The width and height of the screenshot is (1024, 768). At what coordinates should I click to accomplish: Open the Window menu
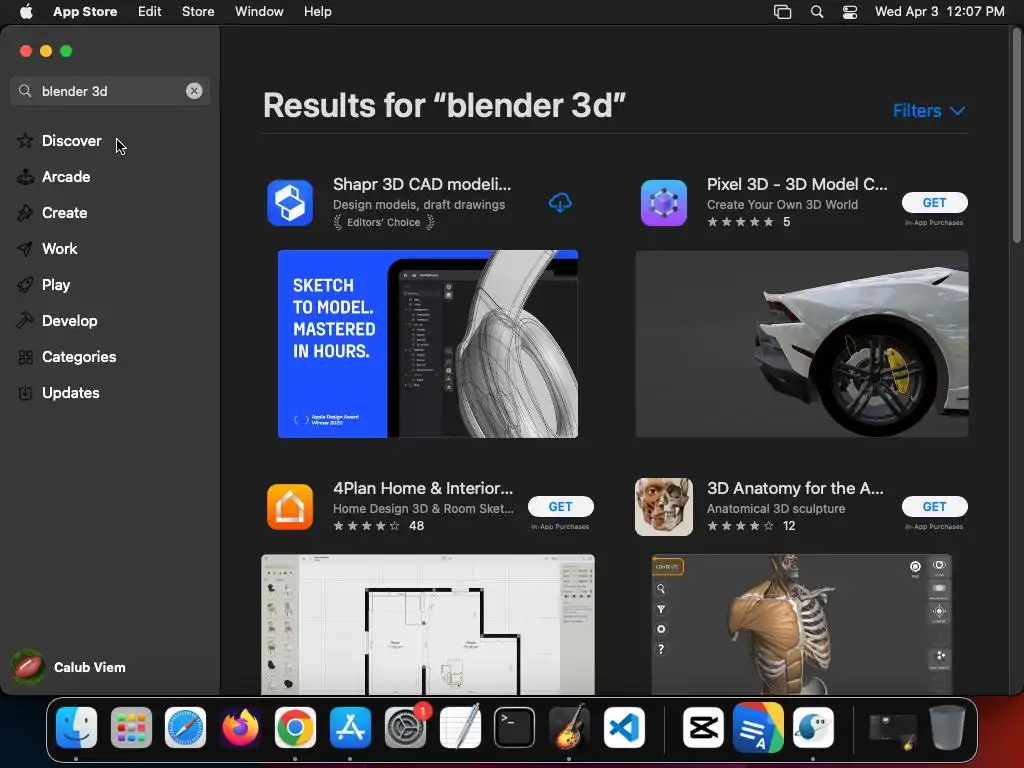coord(259,12)
